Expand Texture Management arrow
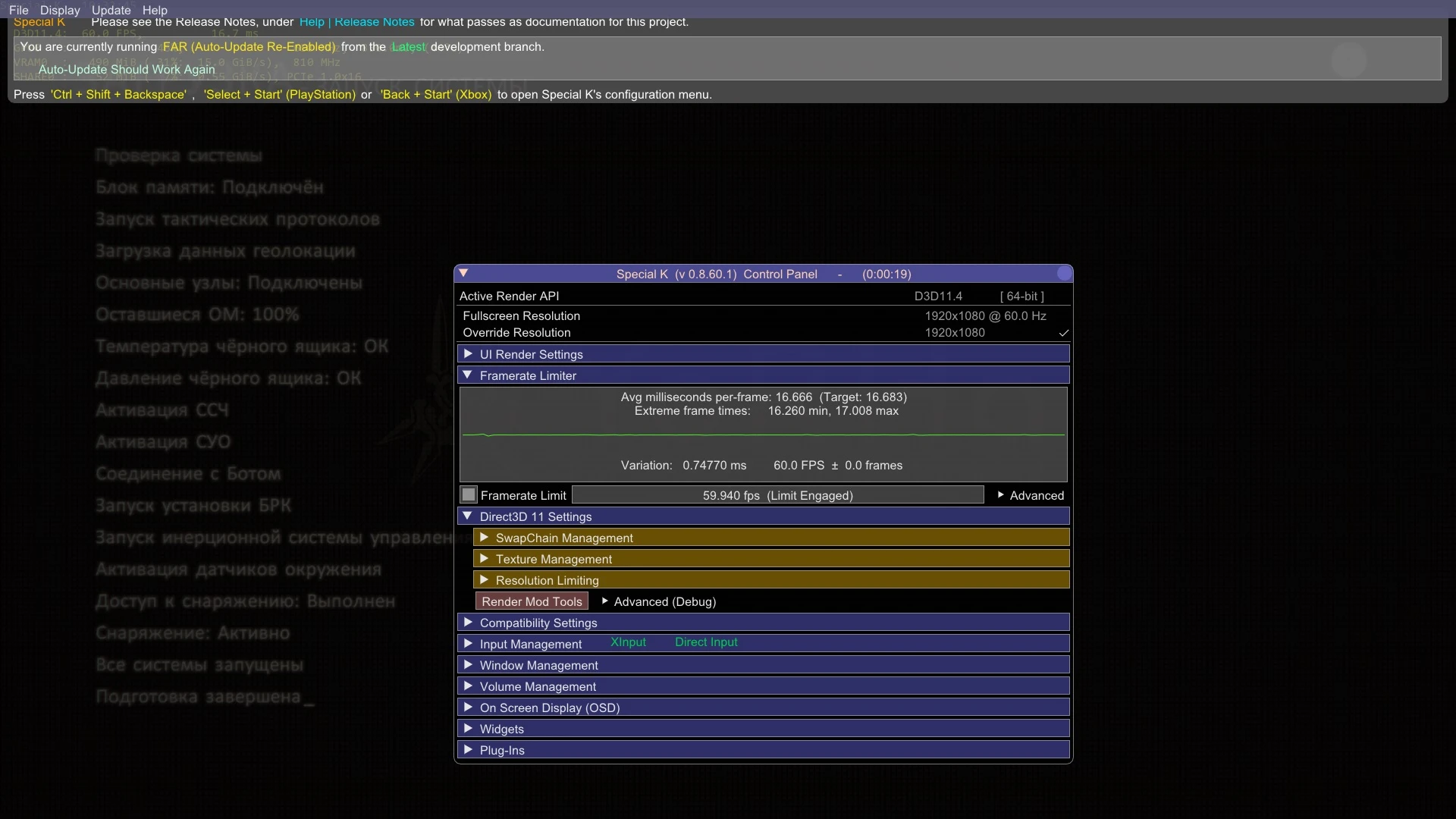Image resolution: width=1456 pixels, height=819 pixels. point(484,559)
